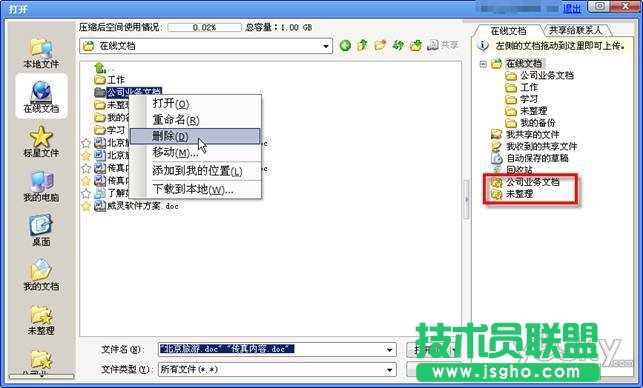Expand the 文件名 filename dropdown arrow
The height and width of the screenshot is (388, 643).
pos(390,350)
